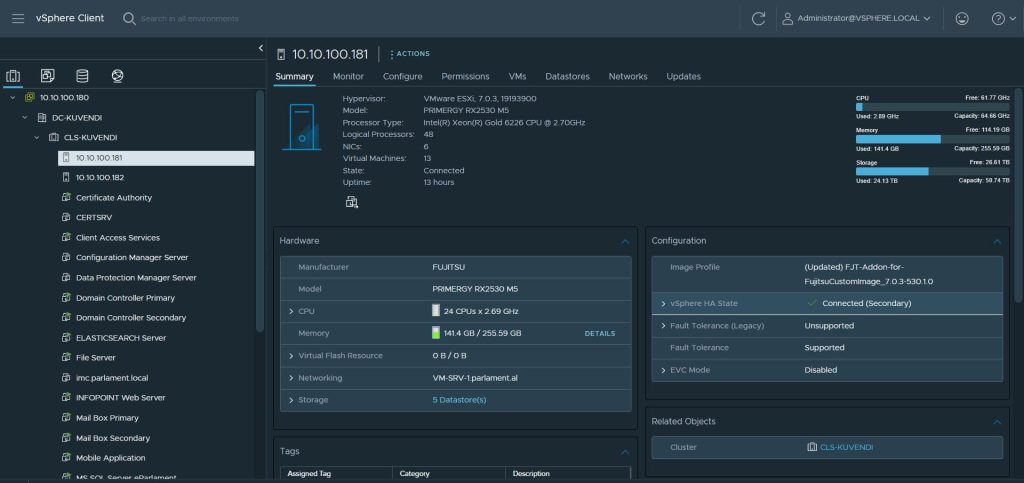Select the Hosts and Clusters inventory icon
This screenshot has height=483, width=1024.
pyautogui.click(x=13, y=76)
